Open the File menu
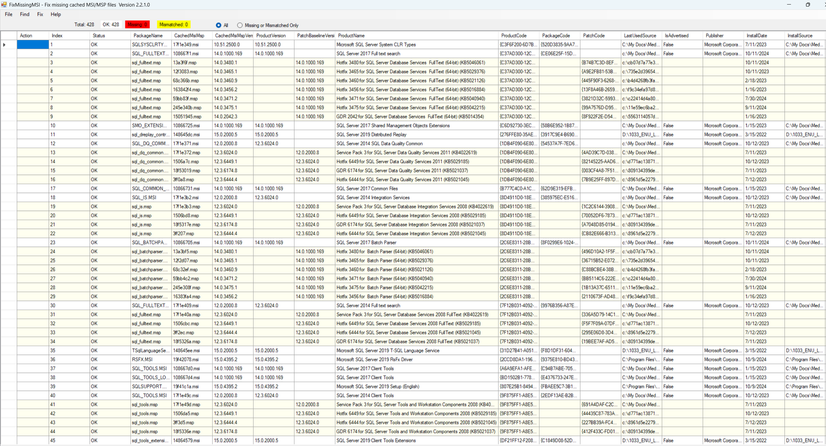 [x=8, y=14]
